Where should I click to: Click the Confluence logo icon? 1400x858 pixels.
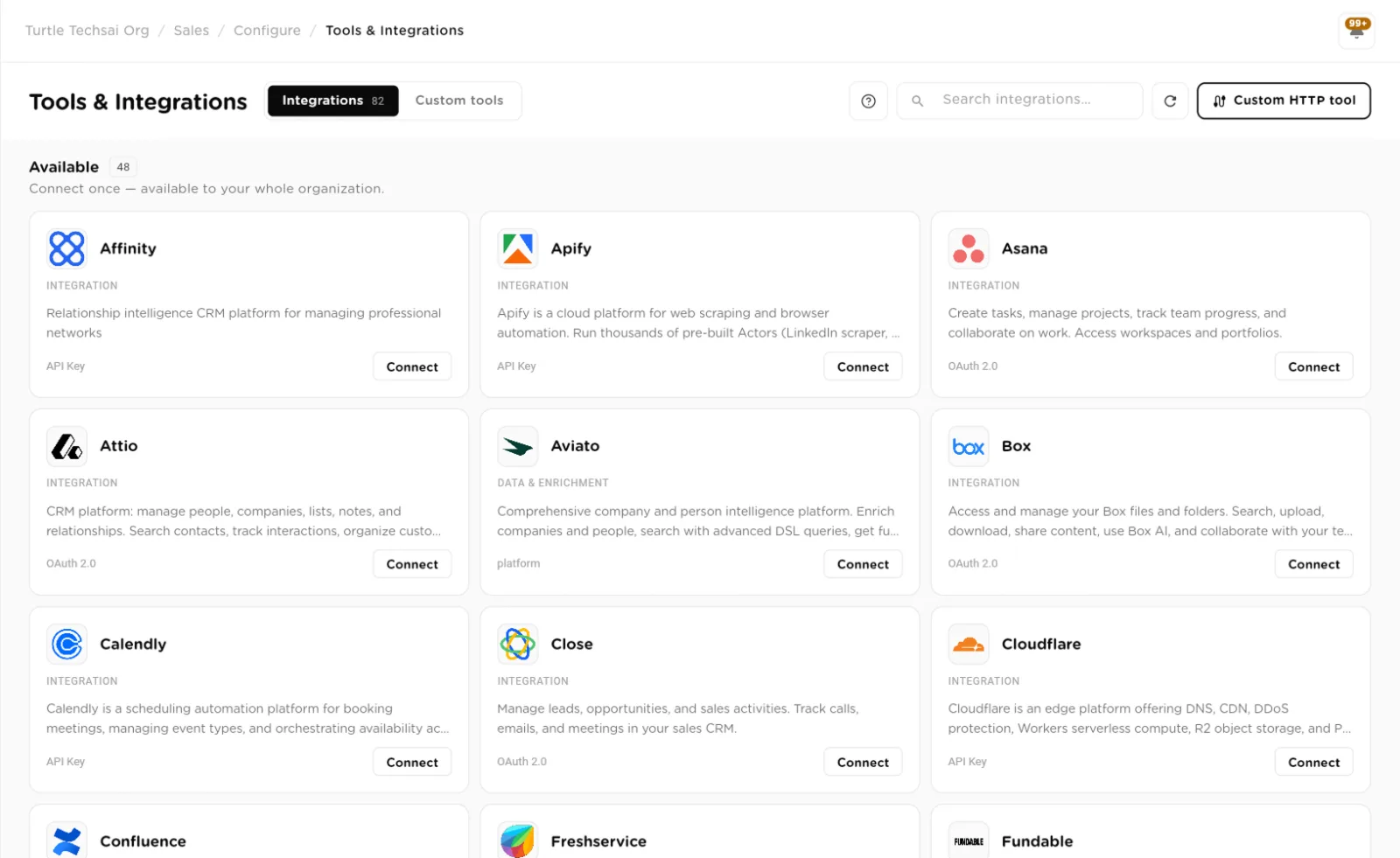pyautogui.click(x=66, y=841)
